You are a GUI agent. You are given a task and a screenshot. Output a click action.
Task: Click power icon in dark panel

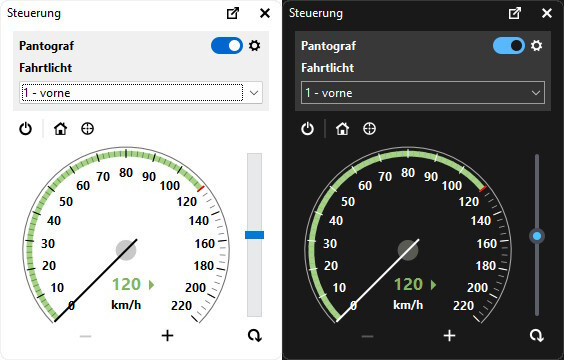pyautogui.click(x=308, y=129)
